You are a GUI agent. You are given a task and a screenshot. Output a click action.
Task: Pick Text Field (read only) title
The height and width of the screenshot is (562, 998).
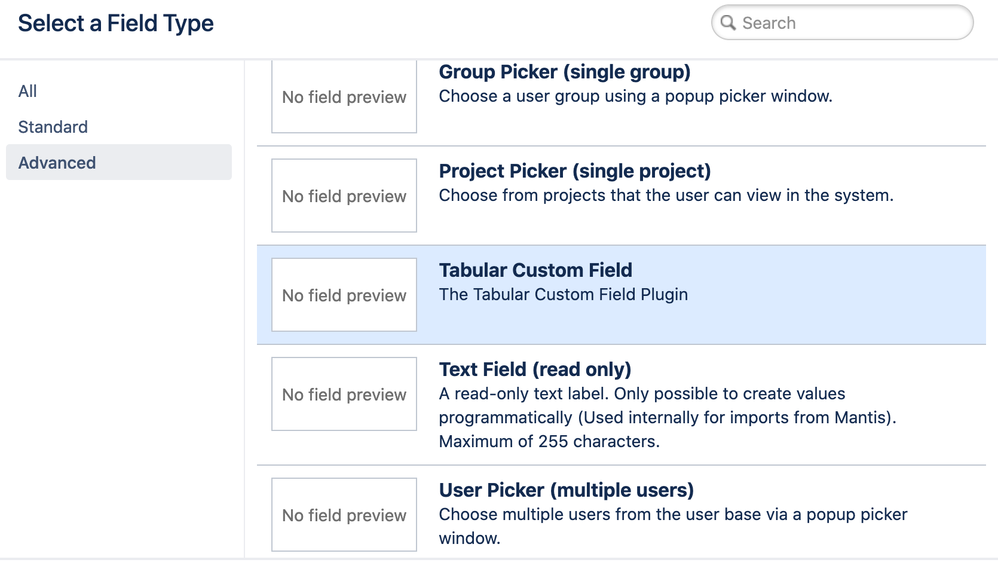(535, 369)
